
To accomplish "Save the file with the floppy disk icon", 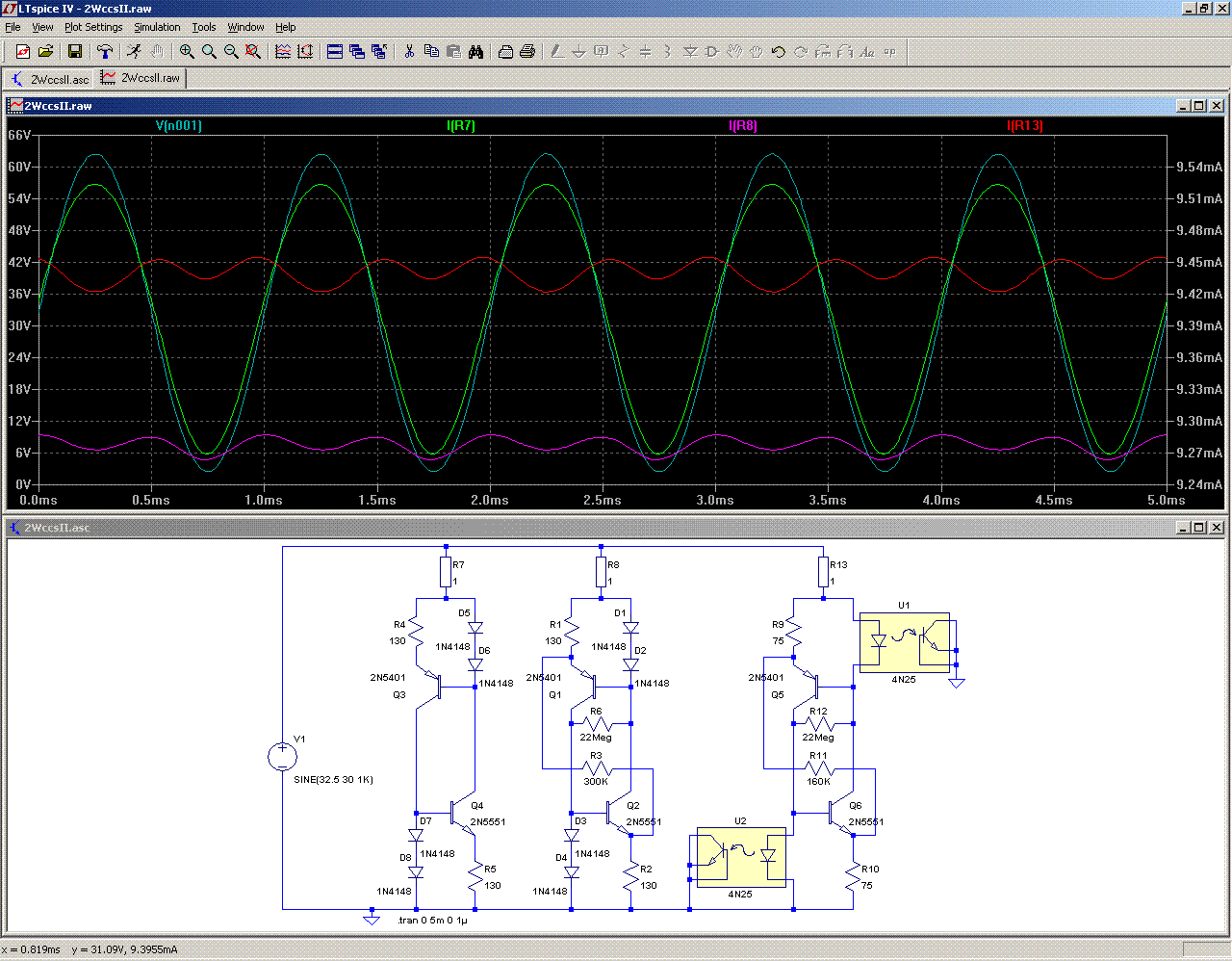I will tap(75, 52).
